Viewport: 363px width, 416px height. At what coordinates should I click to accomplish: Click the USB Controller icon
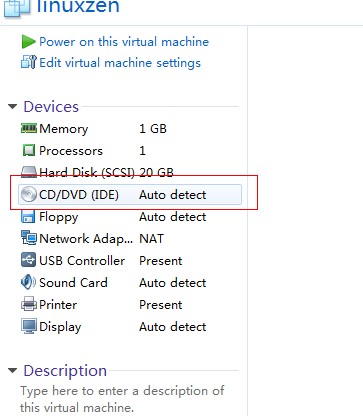coord(28,260)
